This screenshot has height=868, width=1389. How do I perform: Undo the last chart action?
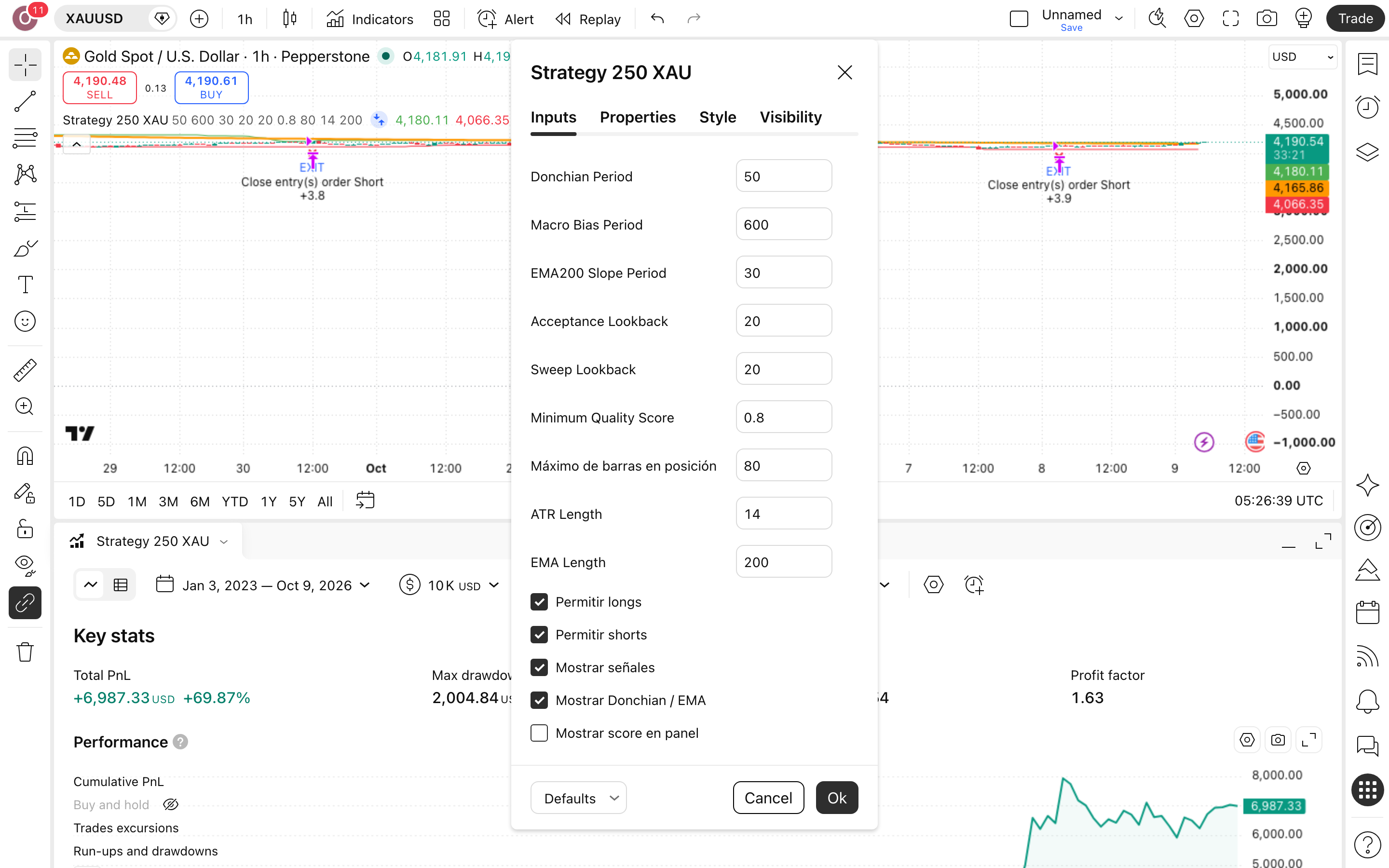click(x=657, y=19)
